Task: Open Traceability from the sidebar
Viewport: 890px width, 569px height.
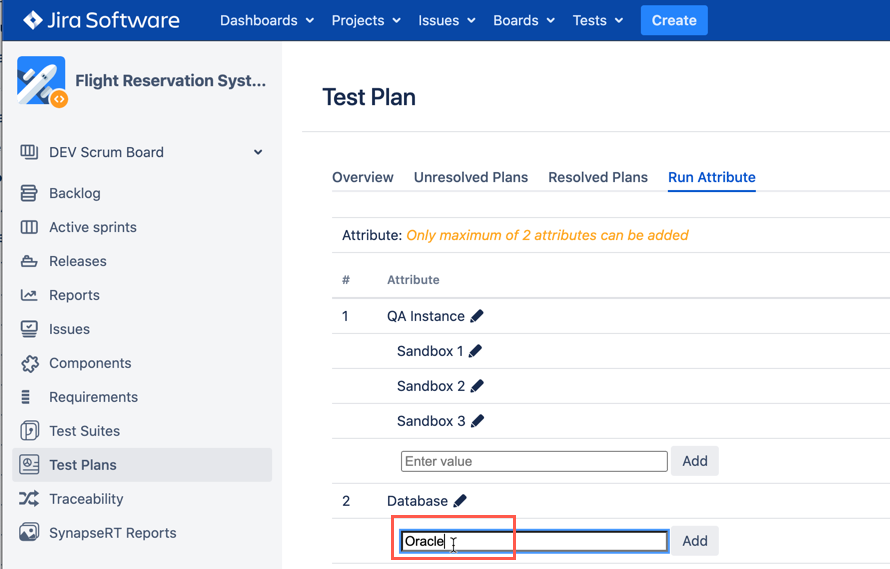Action: 86,499
